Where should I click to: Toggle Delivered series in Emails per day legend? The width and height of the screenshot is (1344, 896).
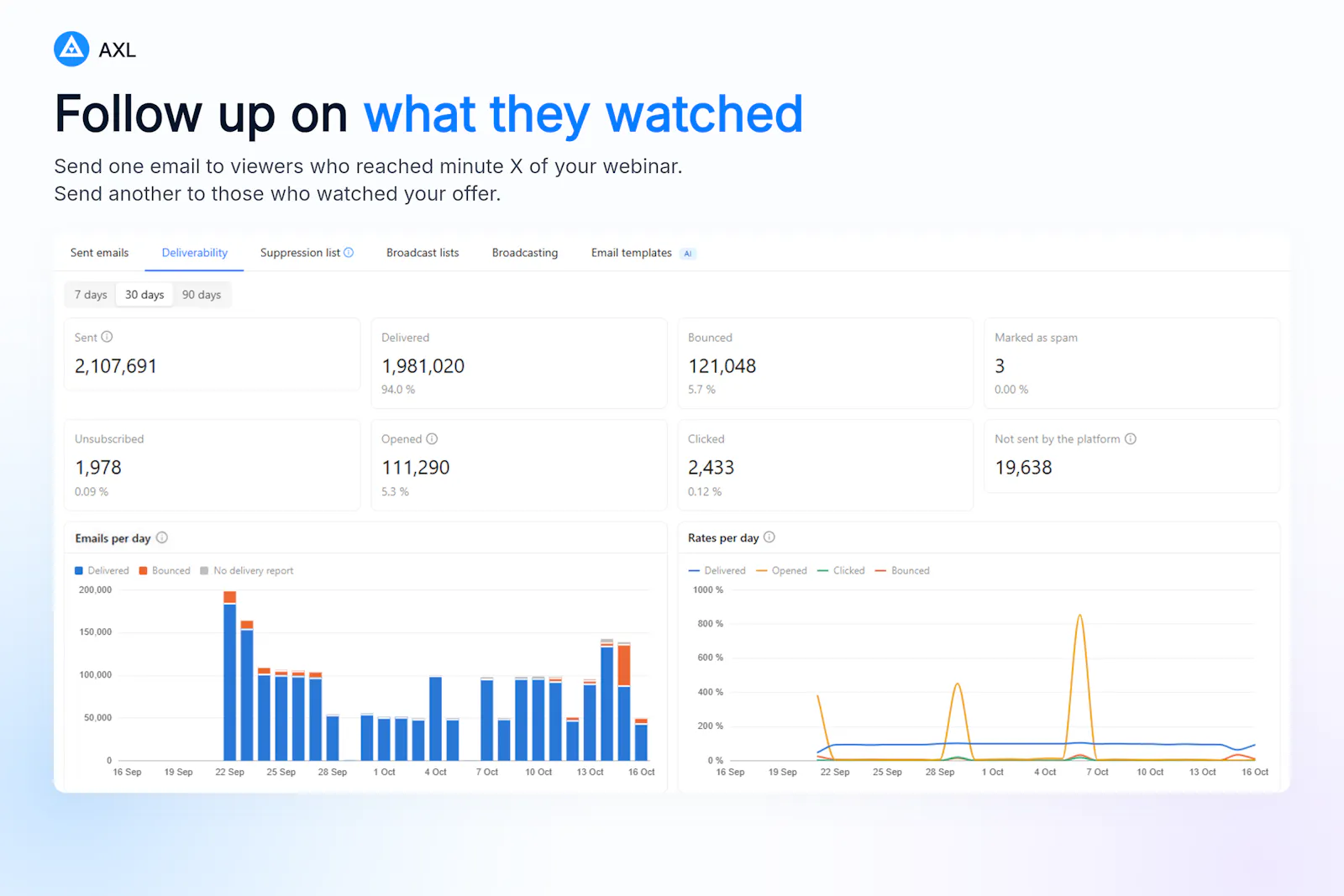(x=102, y=571)
